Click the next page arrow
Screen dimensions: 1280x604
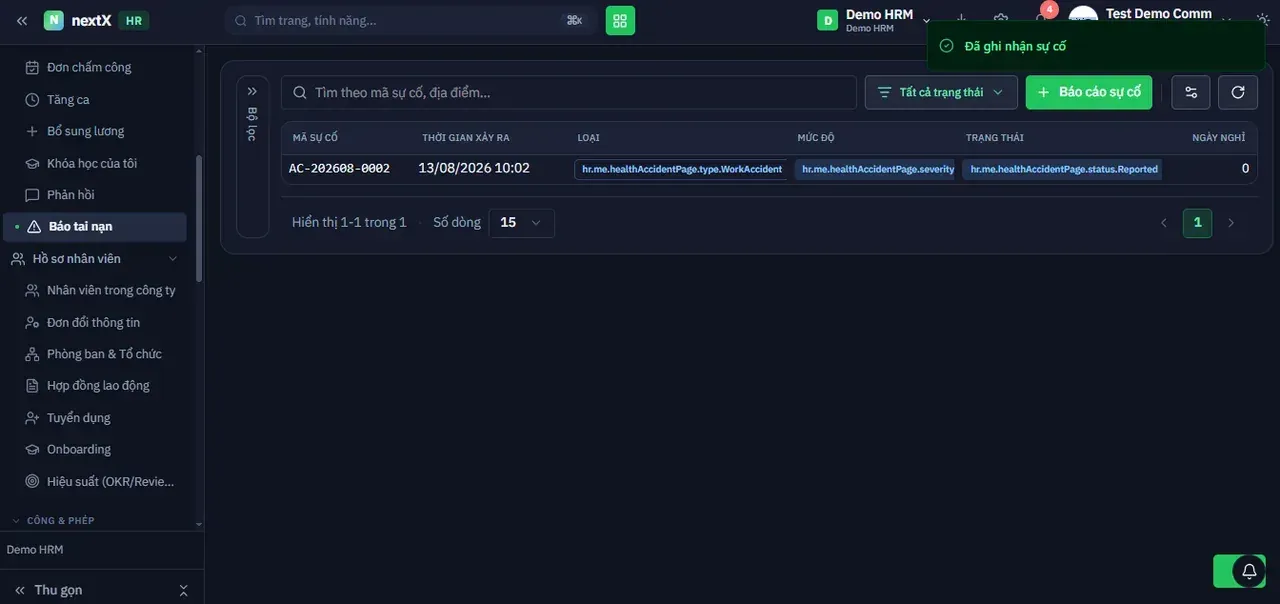click(x=1231, y=223)
